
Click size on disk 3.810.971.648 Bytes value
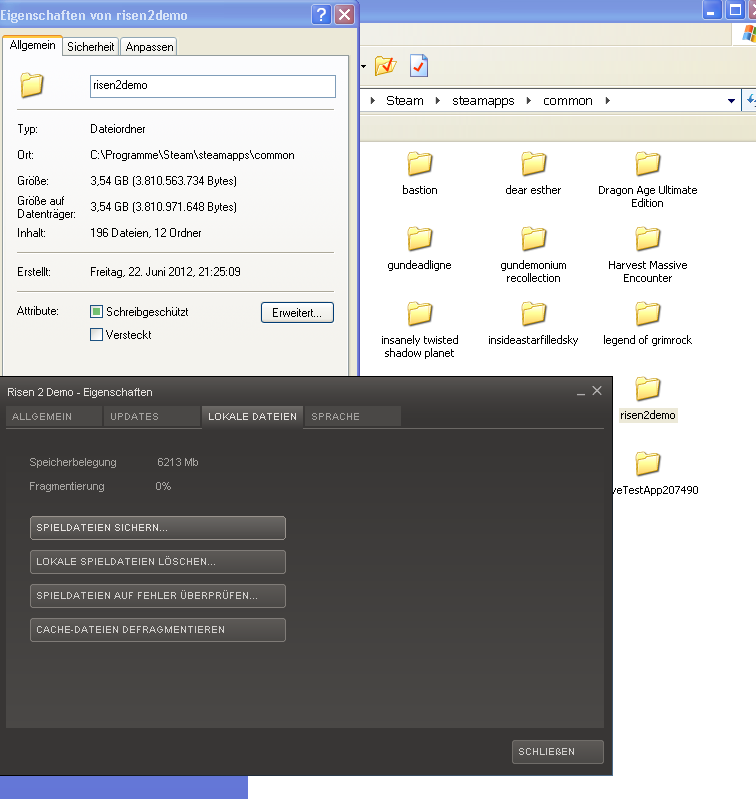point(164,207)
